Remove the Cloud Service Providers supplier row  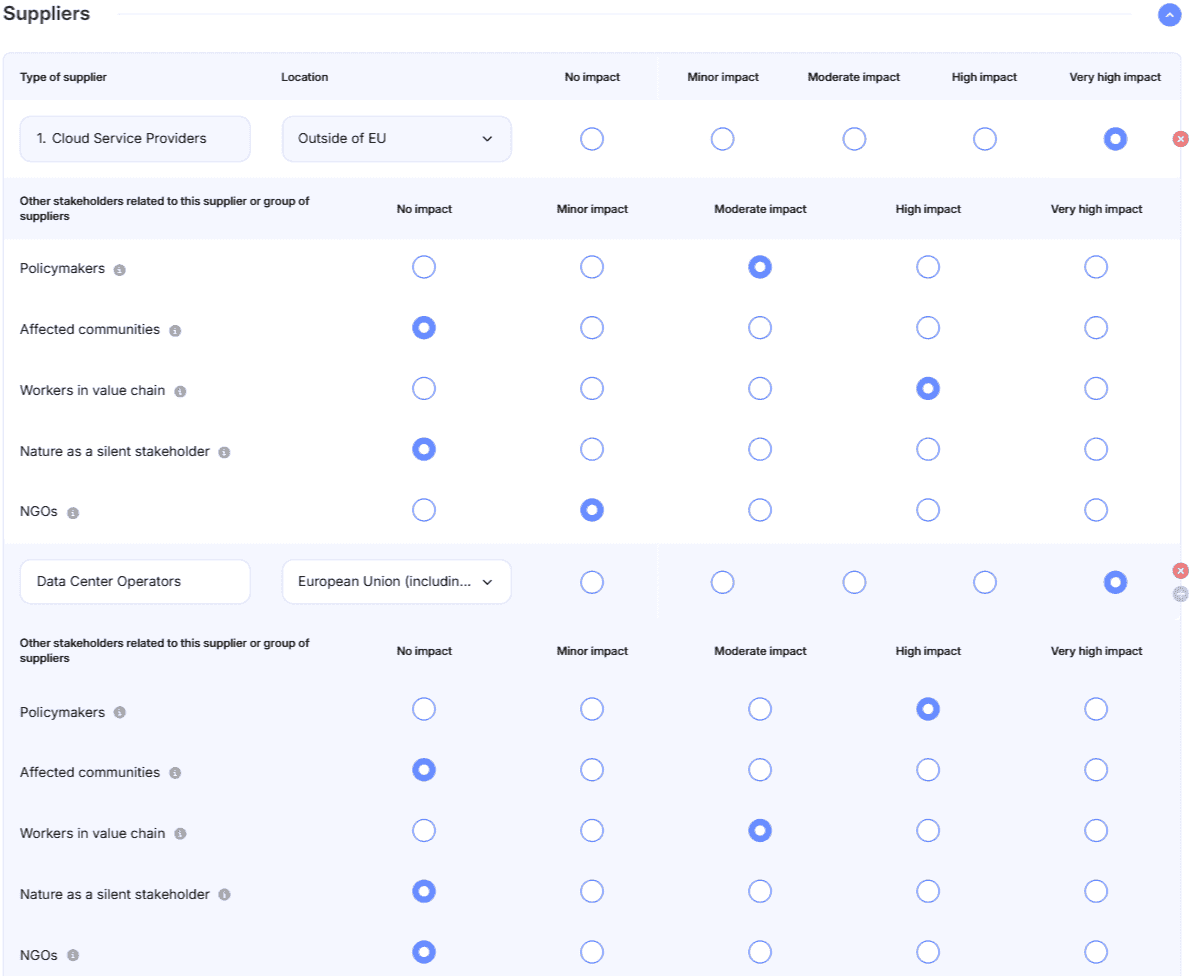coord(1180,139)
